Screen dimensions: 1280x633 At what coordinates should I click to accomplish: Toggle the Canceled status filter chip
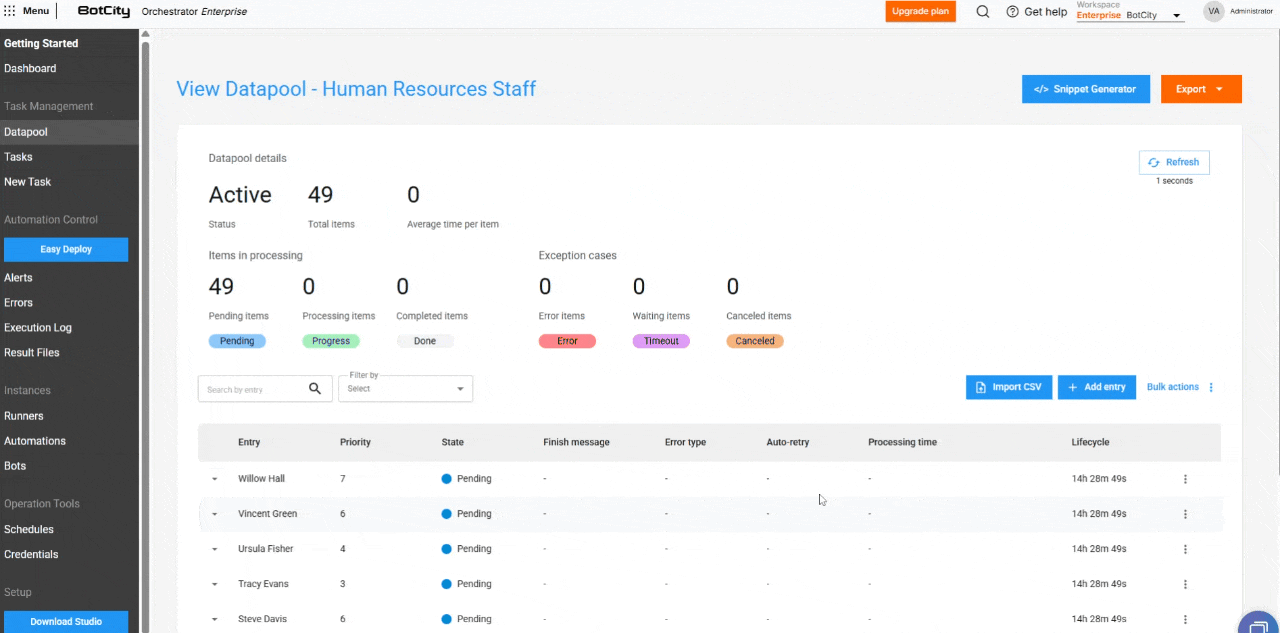click(755, 341)
